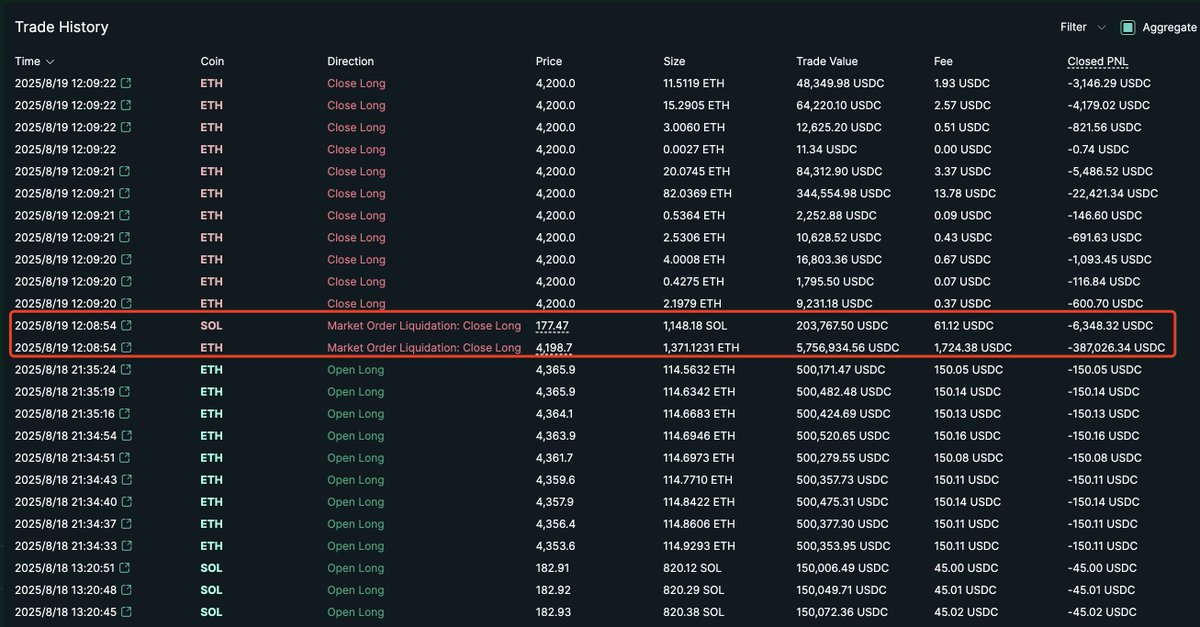This screenshot has height=627, width=1200.
Task: Click the Closed PNL column header
Action: click(x=1097, y=62)
